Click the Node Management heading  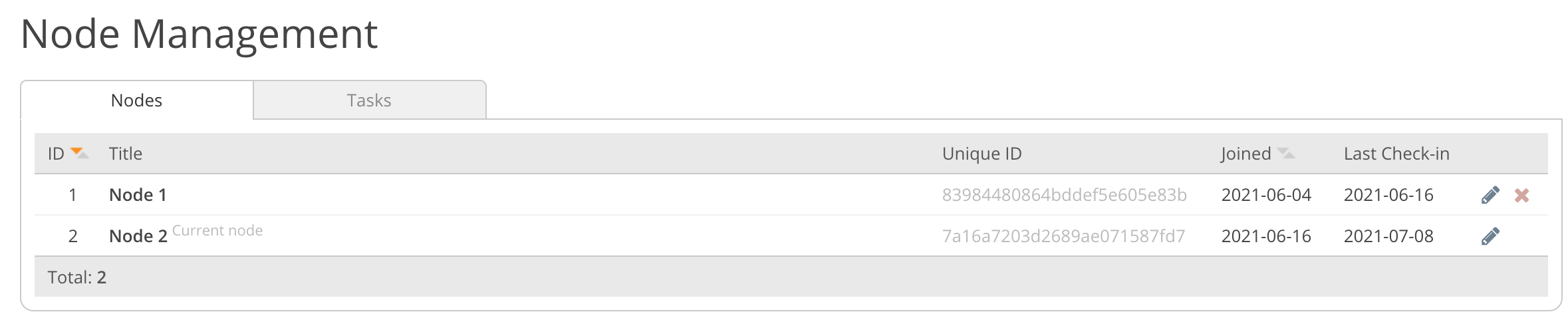[199, 34]
